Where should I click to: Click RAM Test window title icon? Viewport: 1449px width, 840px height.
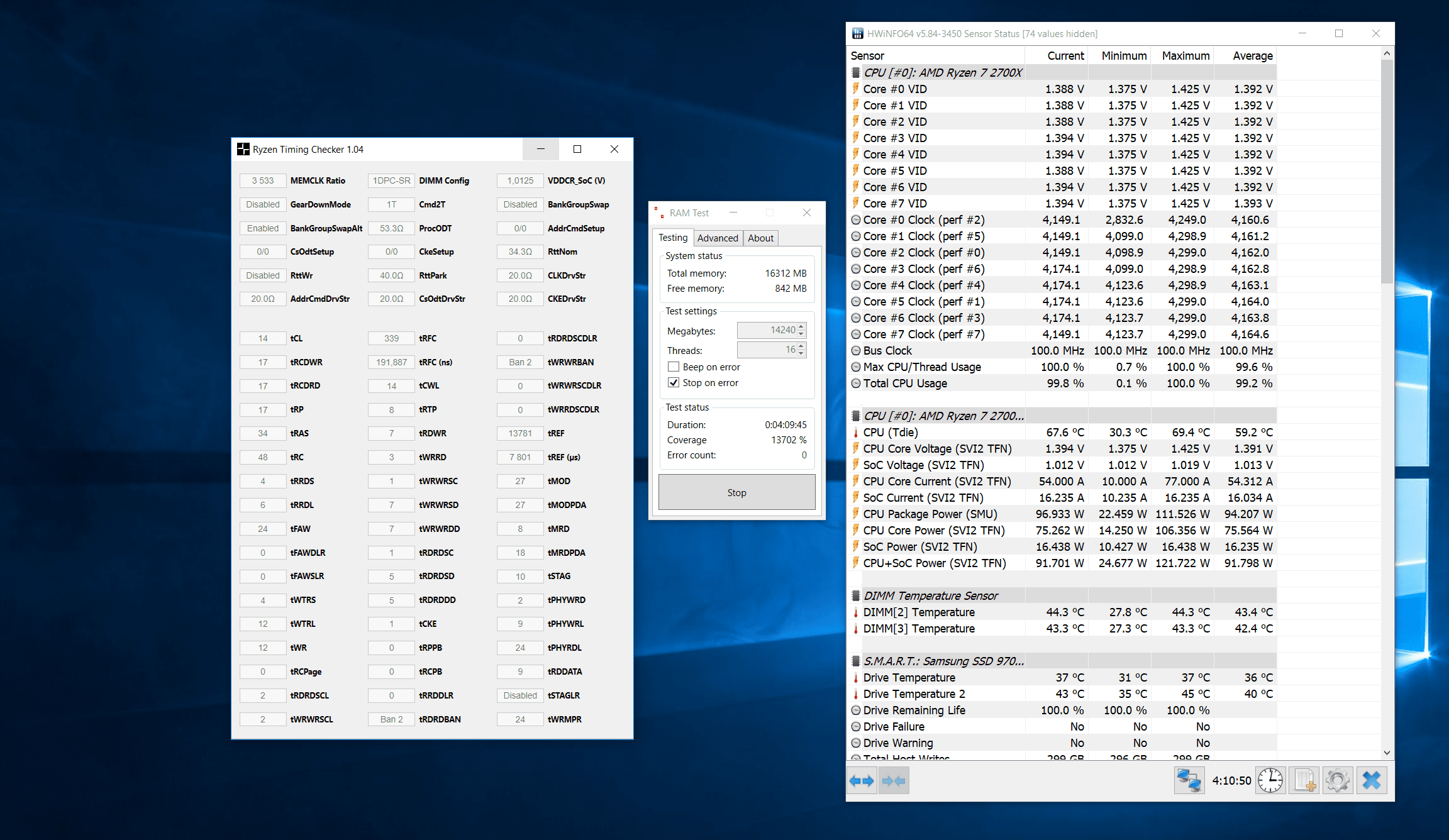(659, 213)
